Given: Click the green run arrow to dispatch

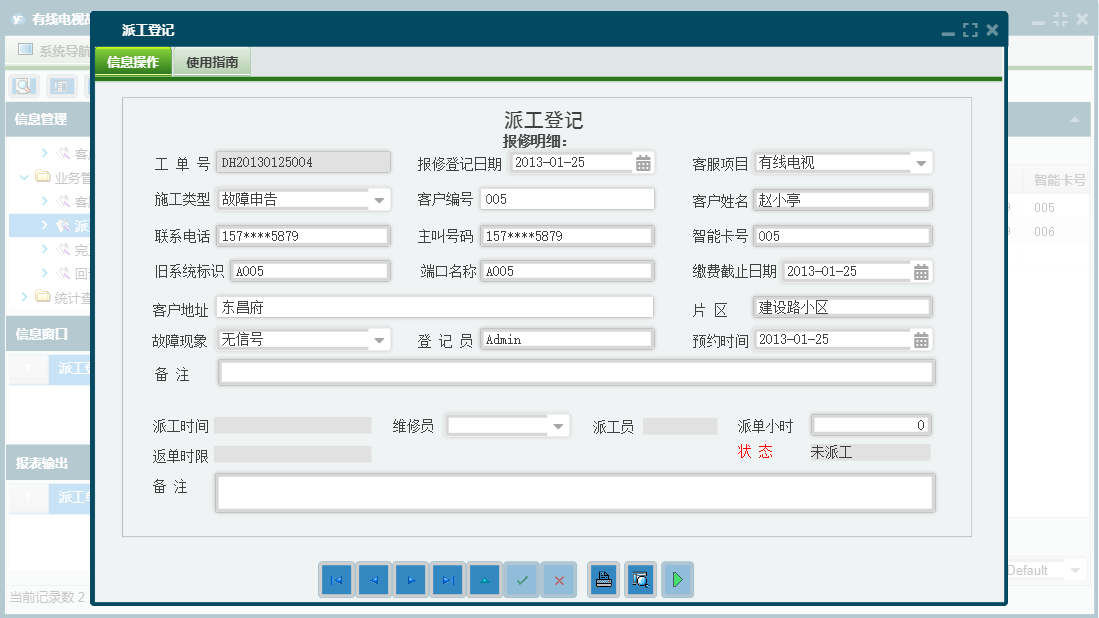Looking at the screenshot, I should click(x=677, y=579).
